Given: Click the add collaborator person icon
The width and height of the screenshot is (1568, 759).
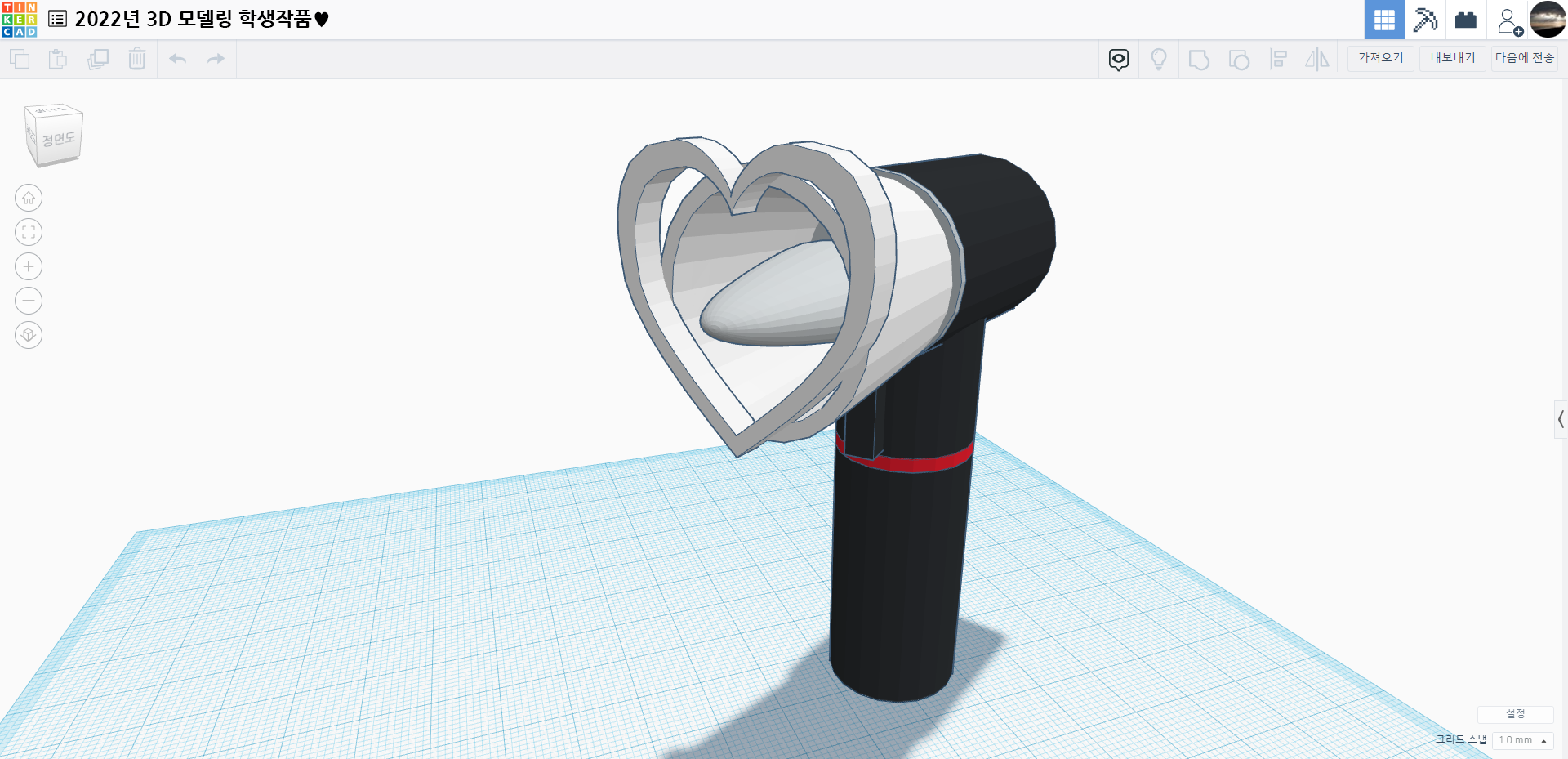Looking at the screenshot, I should pyautogui.click(x=1508, y=21).
